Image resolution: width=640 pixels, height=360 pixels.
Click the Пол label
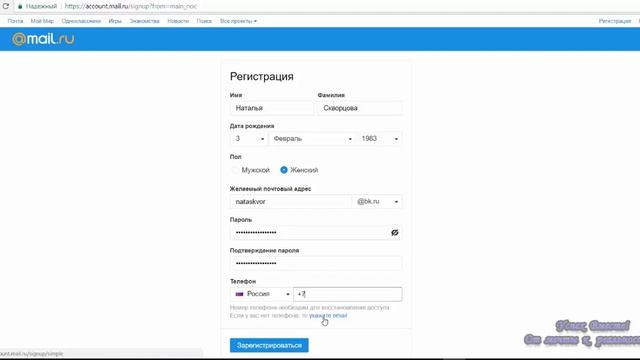pos(236,157)
